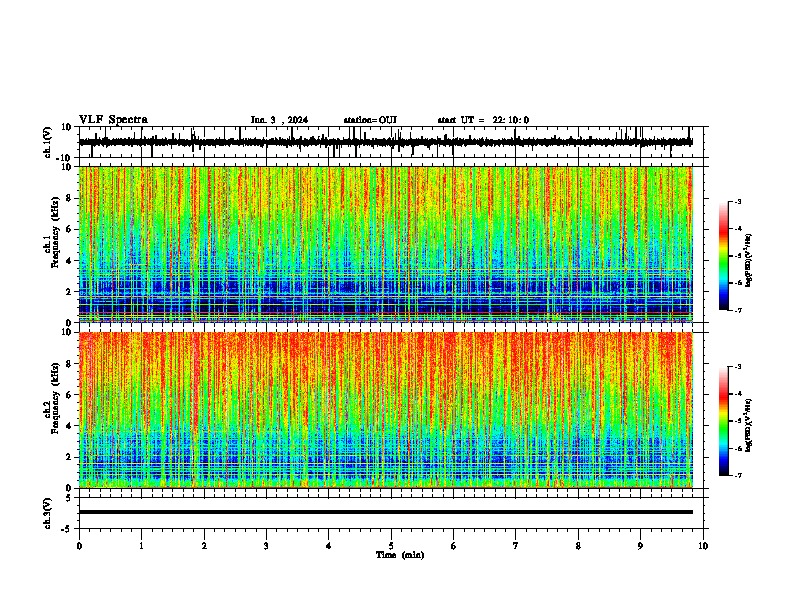Click time axis tick label "1"
This screenshot has width=792, height=612.
point(141,546)
